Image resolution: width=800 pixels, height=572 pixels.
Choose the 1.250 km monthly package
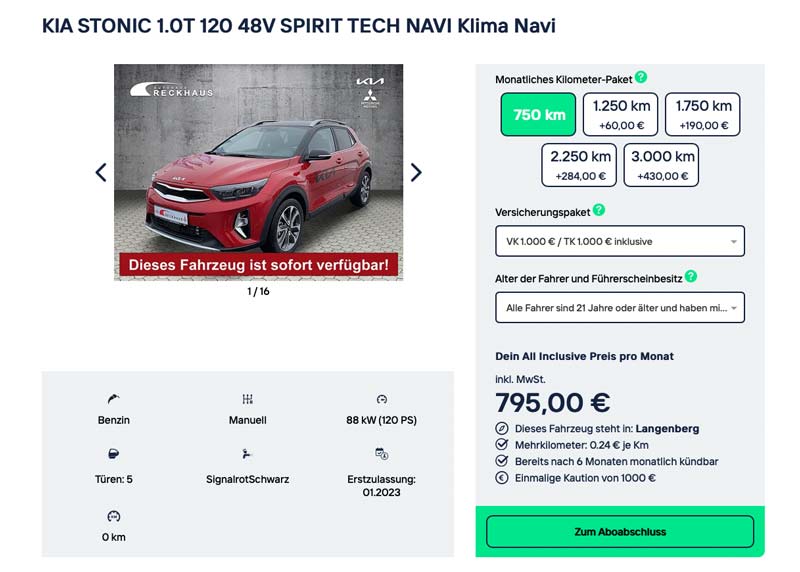pos(621,114)
